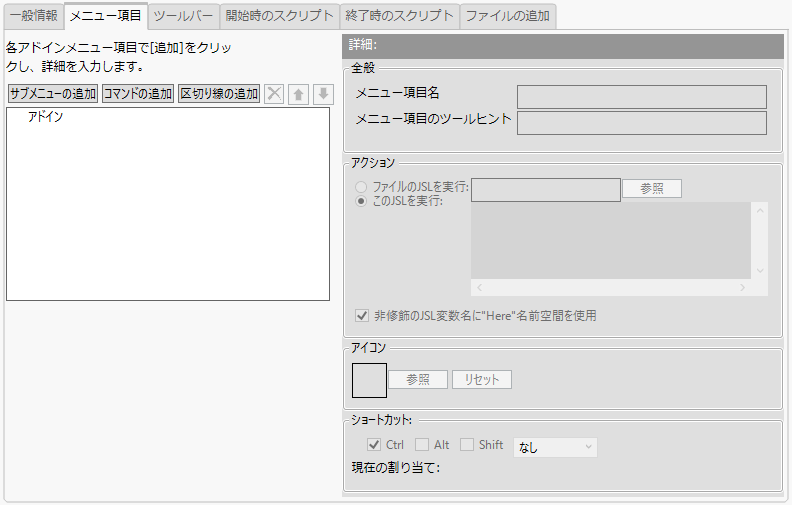Open the 開始時のスクリプト tab
792x505 pixels.
click(x=279, y=16)
